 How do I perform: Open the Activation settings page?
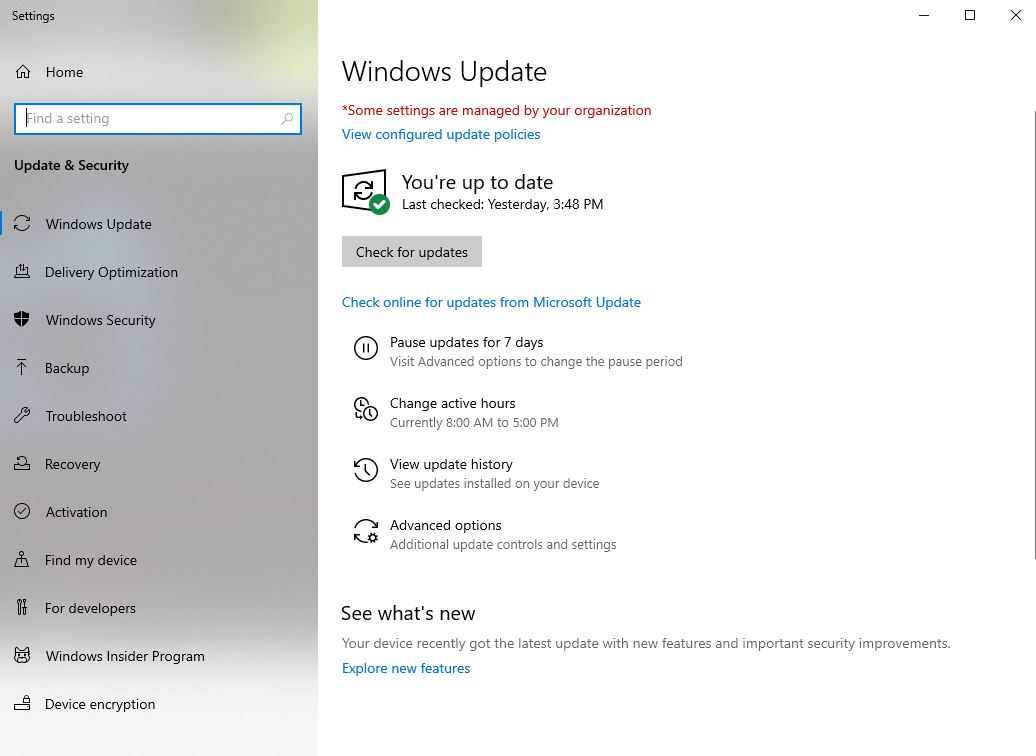pos(76,512)
